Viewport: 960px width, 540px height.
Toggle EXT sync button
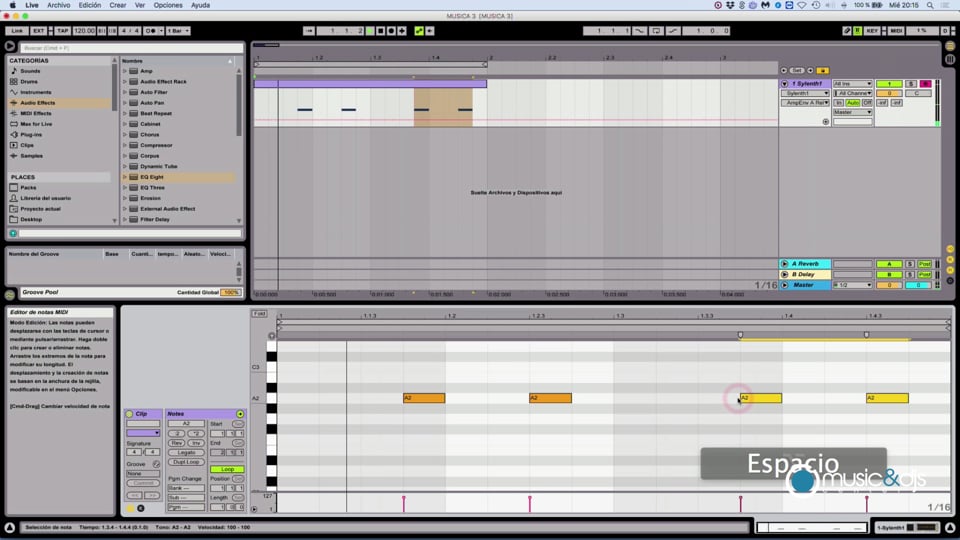coord(38,31)
